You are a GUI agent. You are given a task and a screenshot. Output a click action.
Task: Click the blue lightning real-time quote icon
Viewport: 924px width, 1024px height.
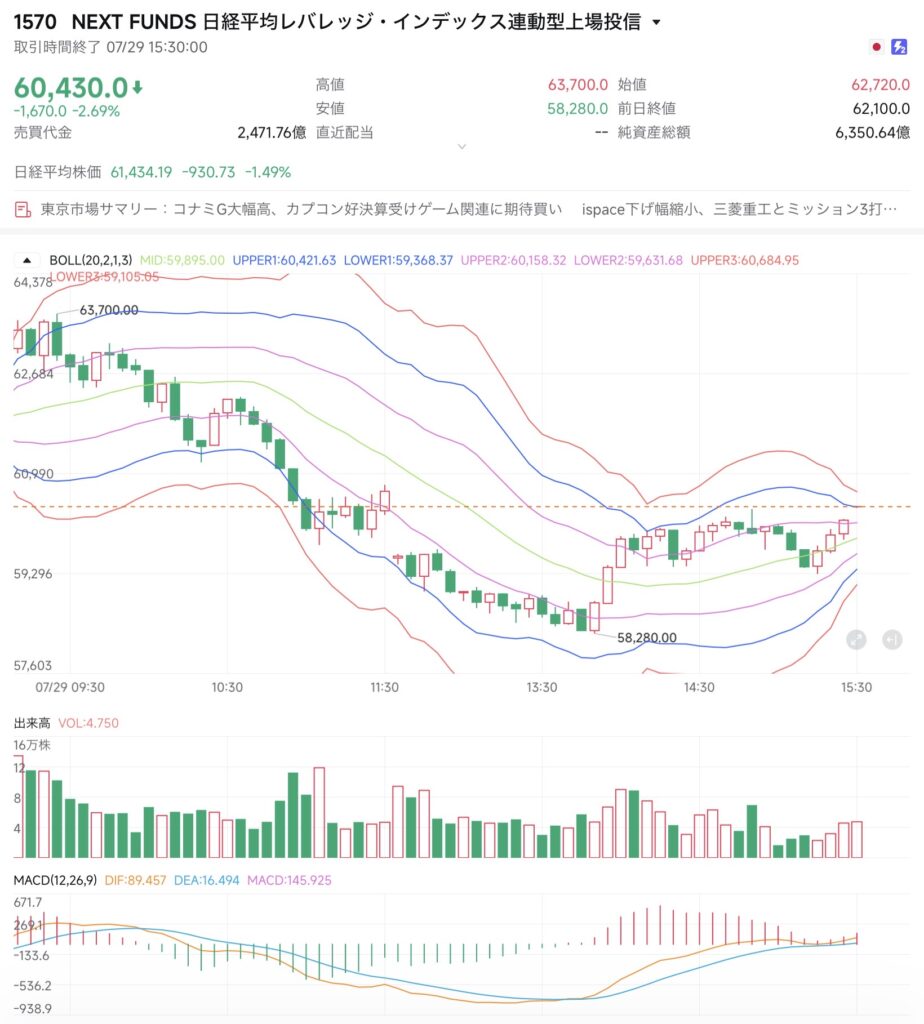[899, 46]
